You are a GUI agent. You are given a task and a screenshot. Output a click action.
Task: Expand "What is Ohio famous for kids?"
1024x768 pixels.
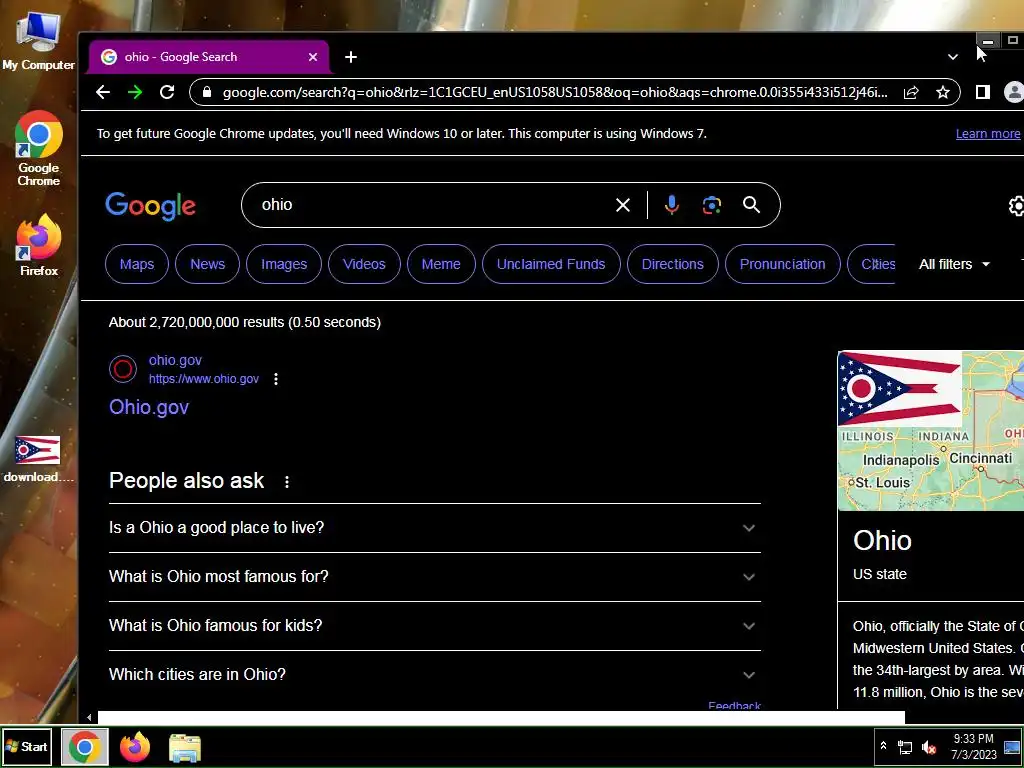tap(435, 626)
